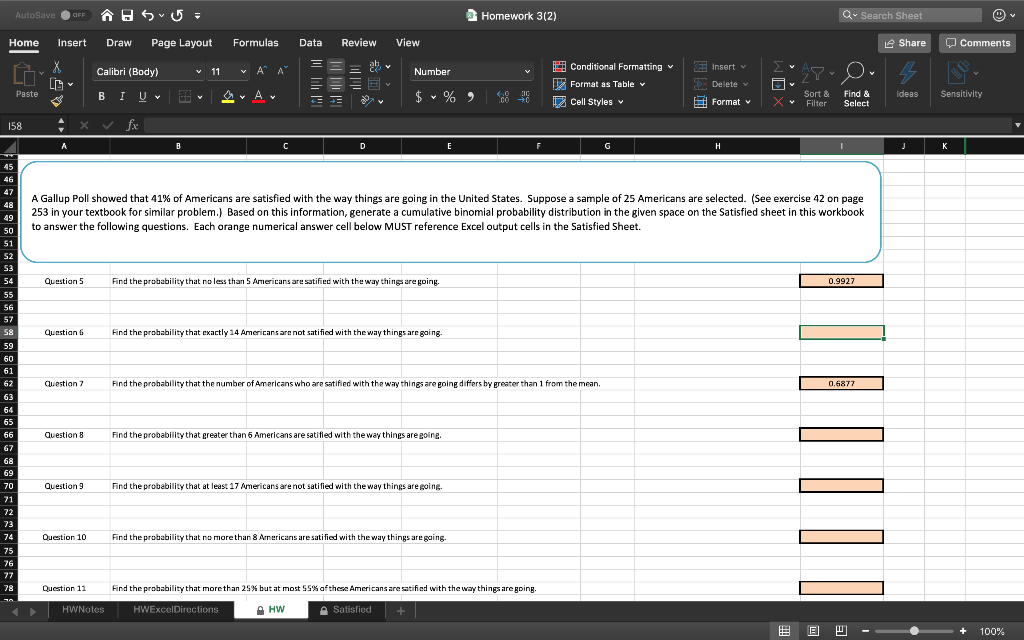Select the Format Painter icon
This screenshot has height=640, width=1024.
[x=57, y=100]
